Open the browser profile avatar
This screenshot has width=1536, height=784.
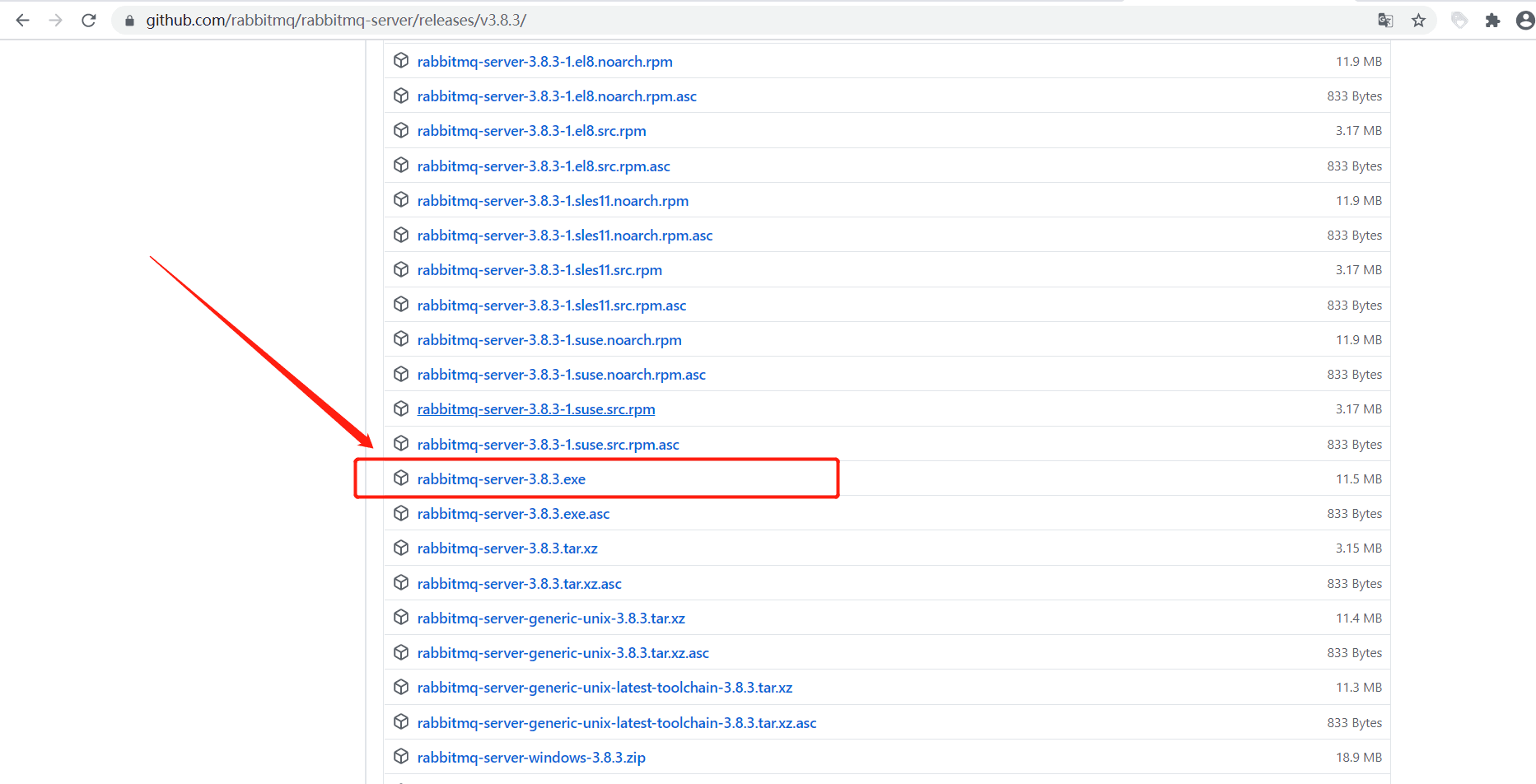[x=1524, y=21]
